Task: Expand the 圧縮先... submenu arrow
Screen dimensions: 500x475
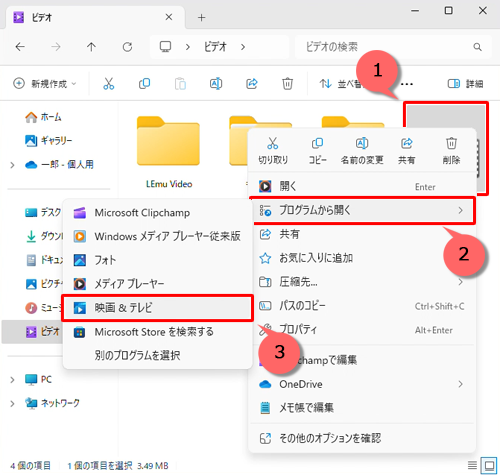Action: tap(460, 282)
